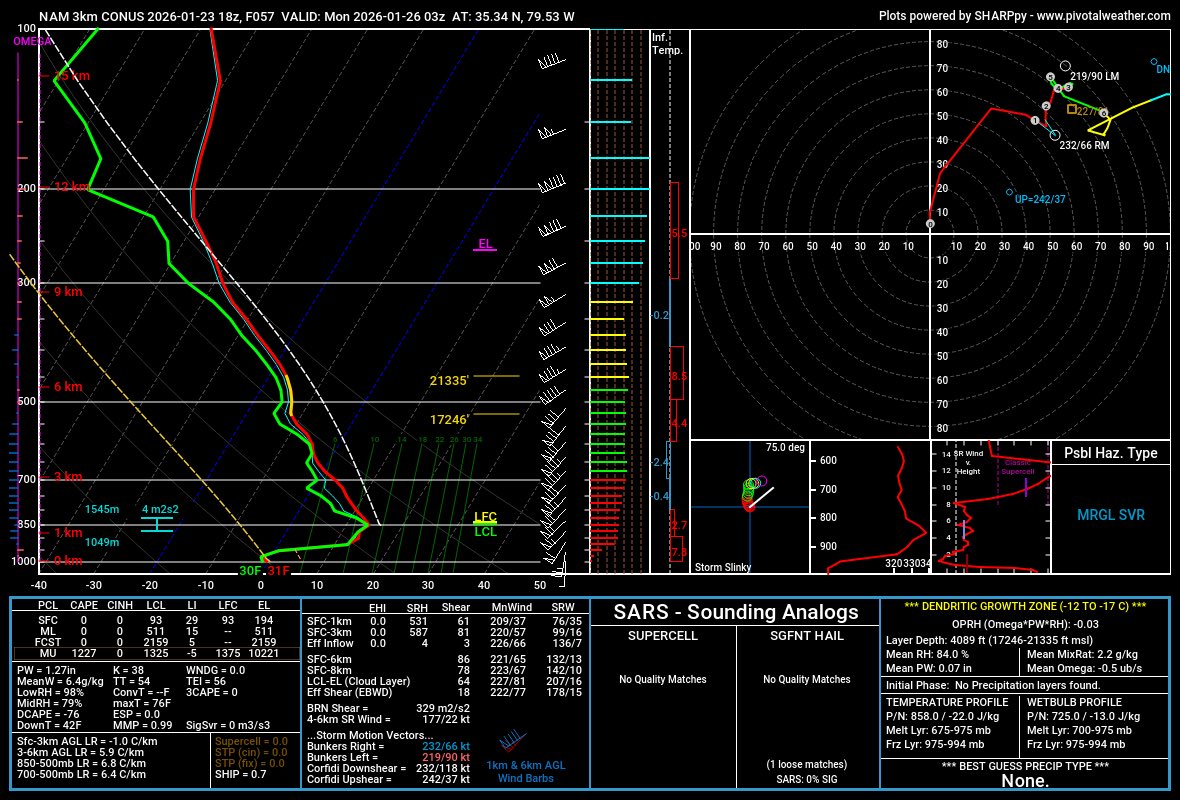Select the SHIP = 0.7 value
The width and height of the screenshot is (1180, 800).
(x=240, y=774)
